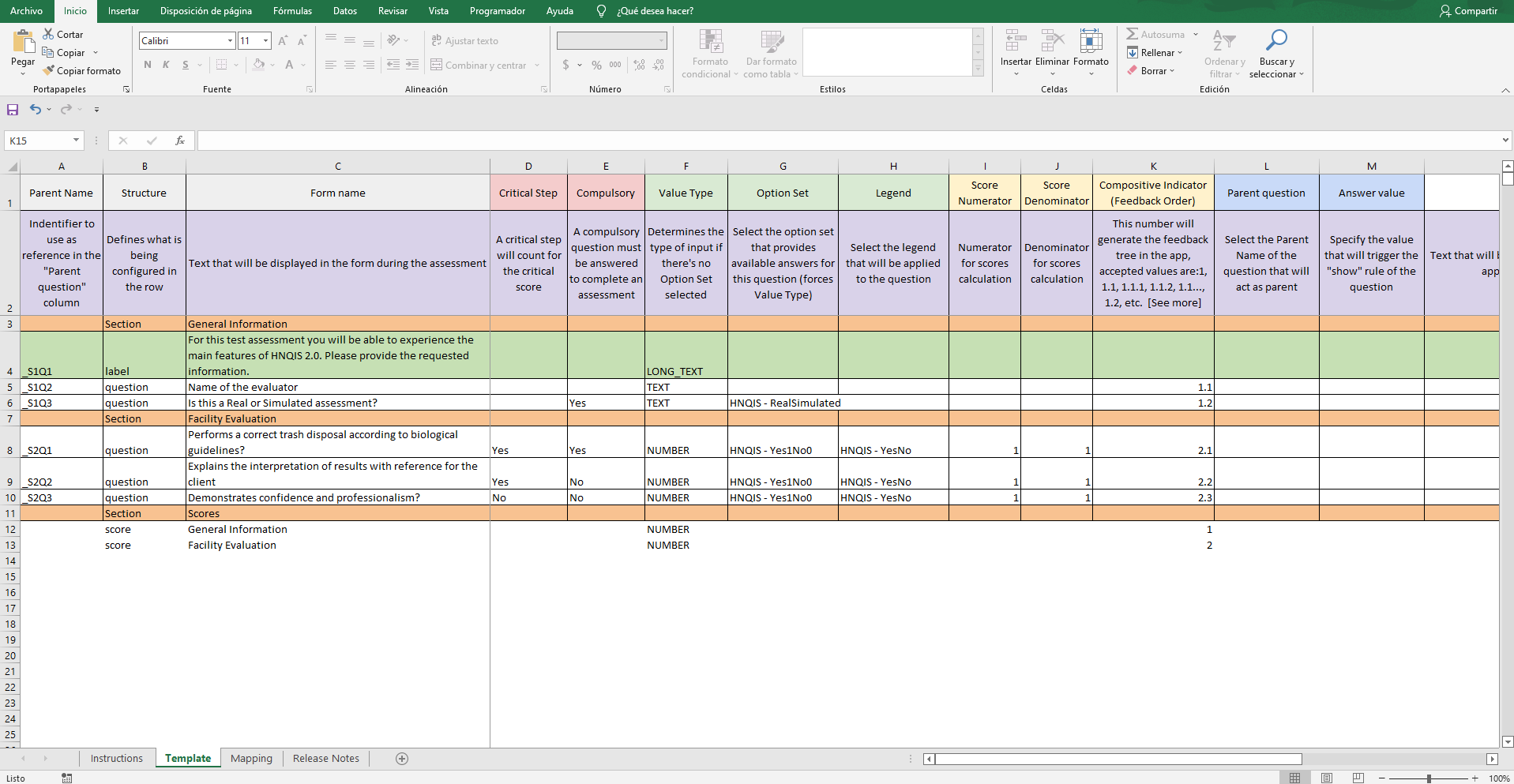Click the borders icon in Fuente group
This screenshot has width=1514, height=784.
221,65
